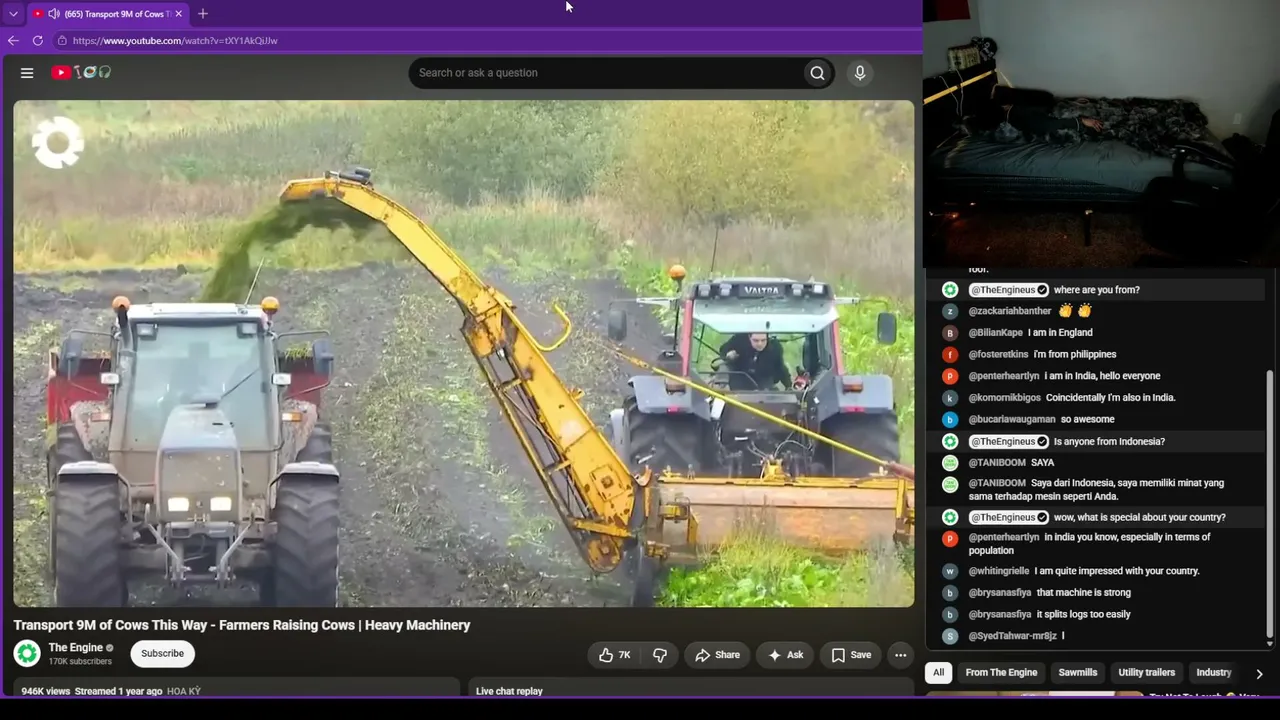
Task: Like the video with thumbs up
Action: click(614, 655)
